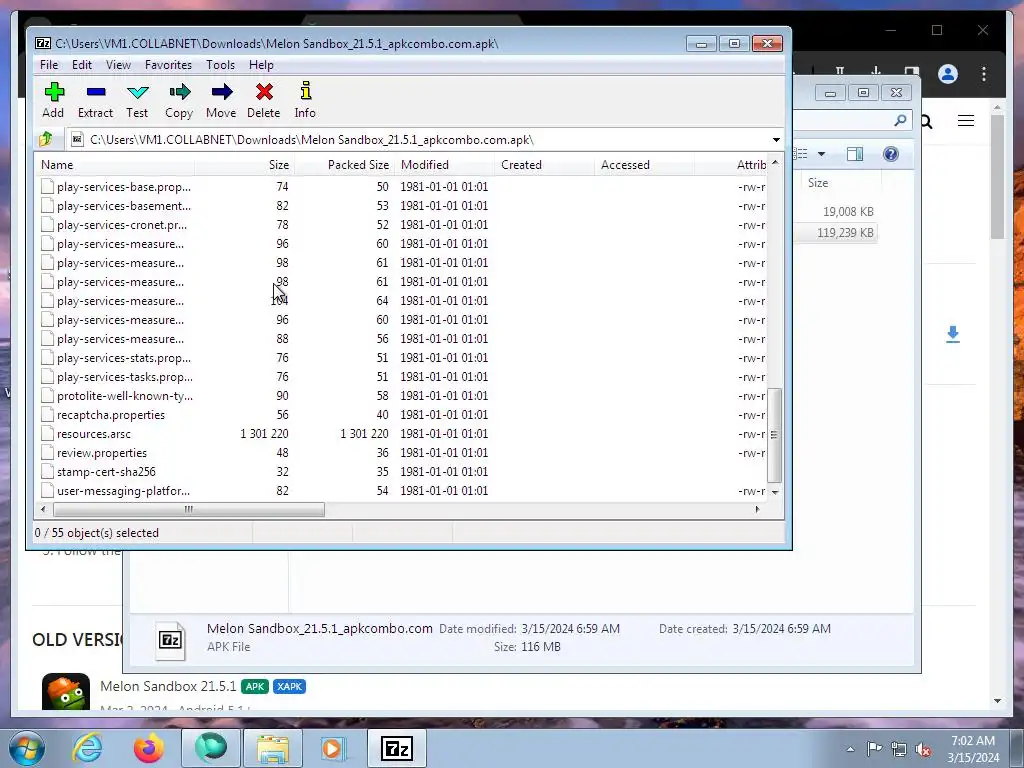Click the blue download arrow icon
Image resolution: width=1024 pixels, height=768 pixels.
953,334
